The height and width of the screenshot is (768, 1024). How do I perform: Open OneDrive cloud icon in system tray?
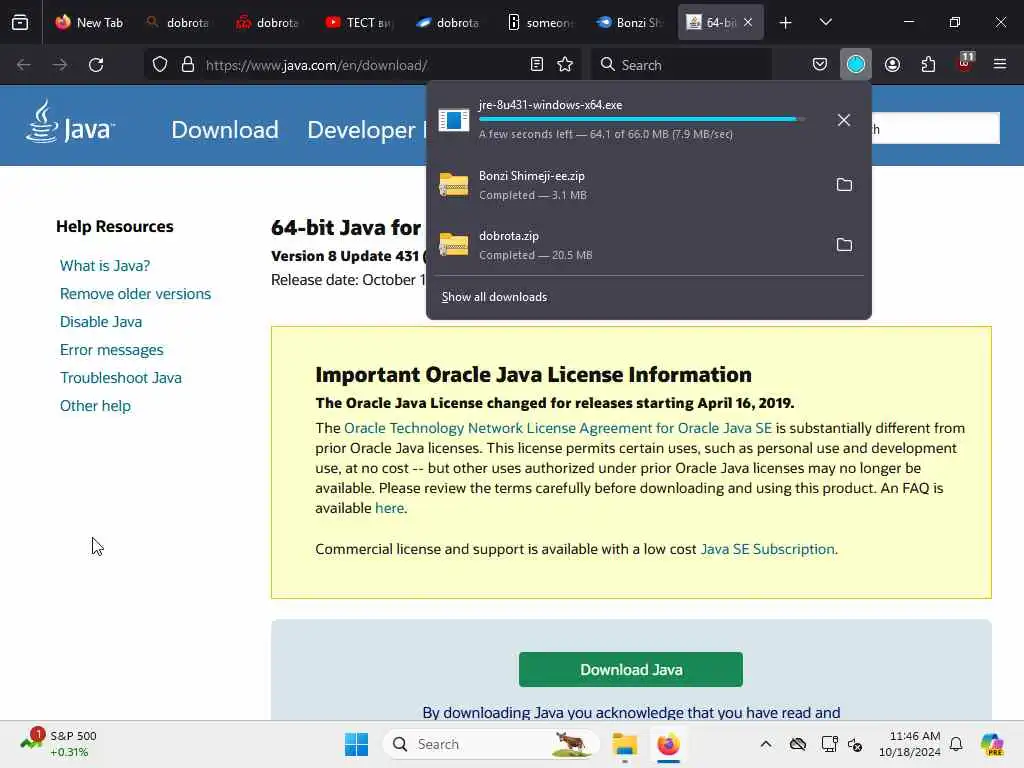(x=798, y=744)
